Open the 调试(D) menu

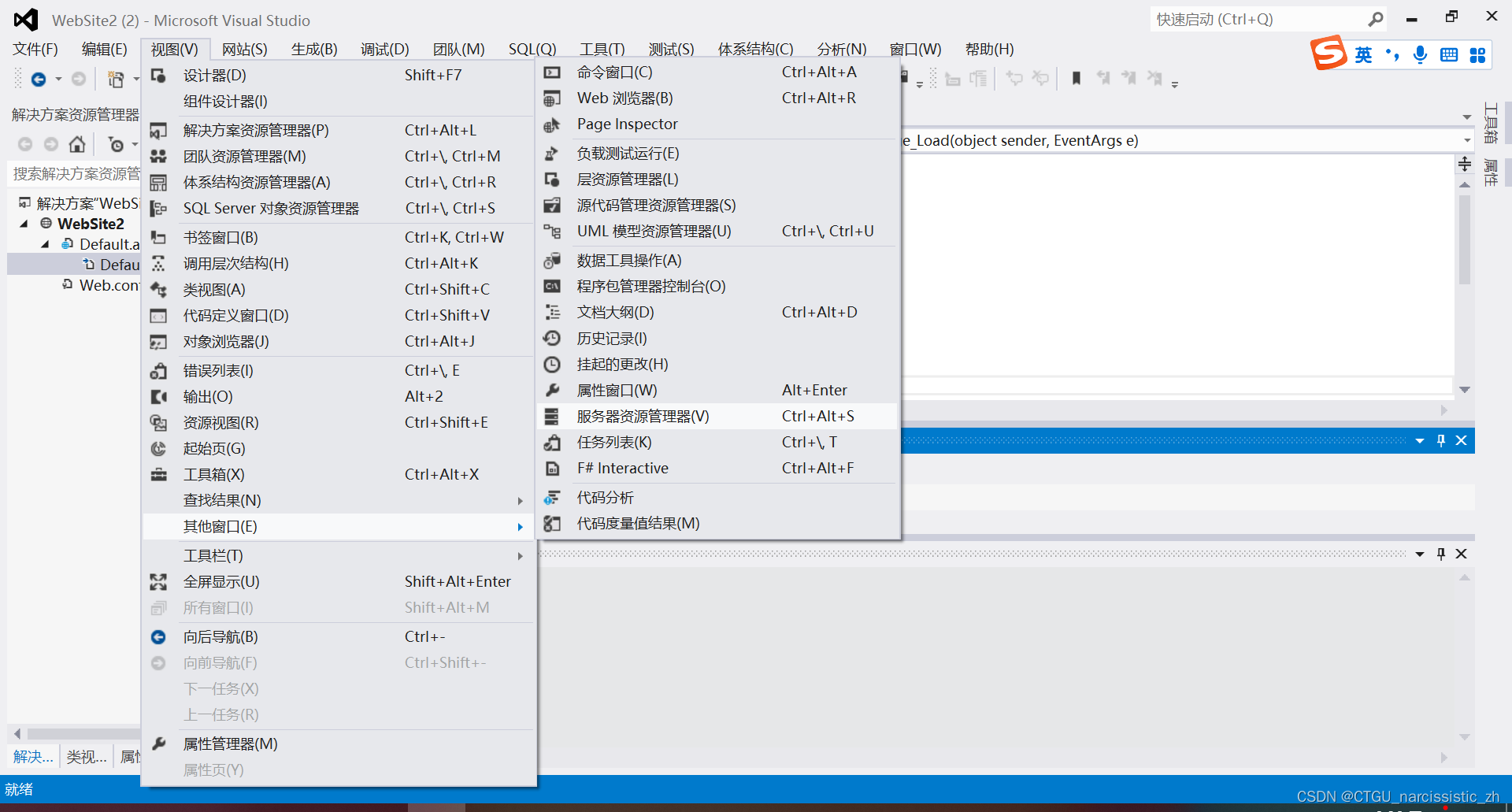pos(385,50)
